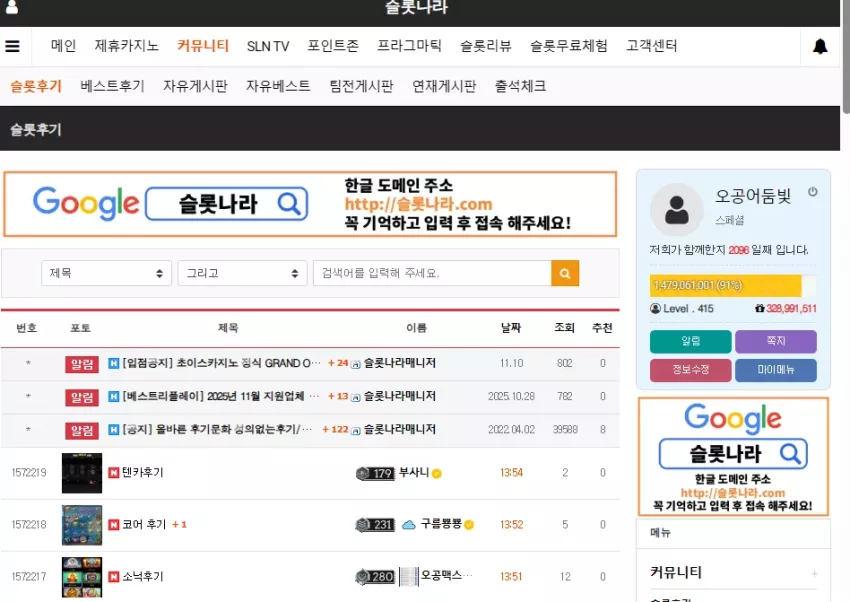Click the manager icon before 슬롯나라매니저 on 11.10 row

point(356,364)
